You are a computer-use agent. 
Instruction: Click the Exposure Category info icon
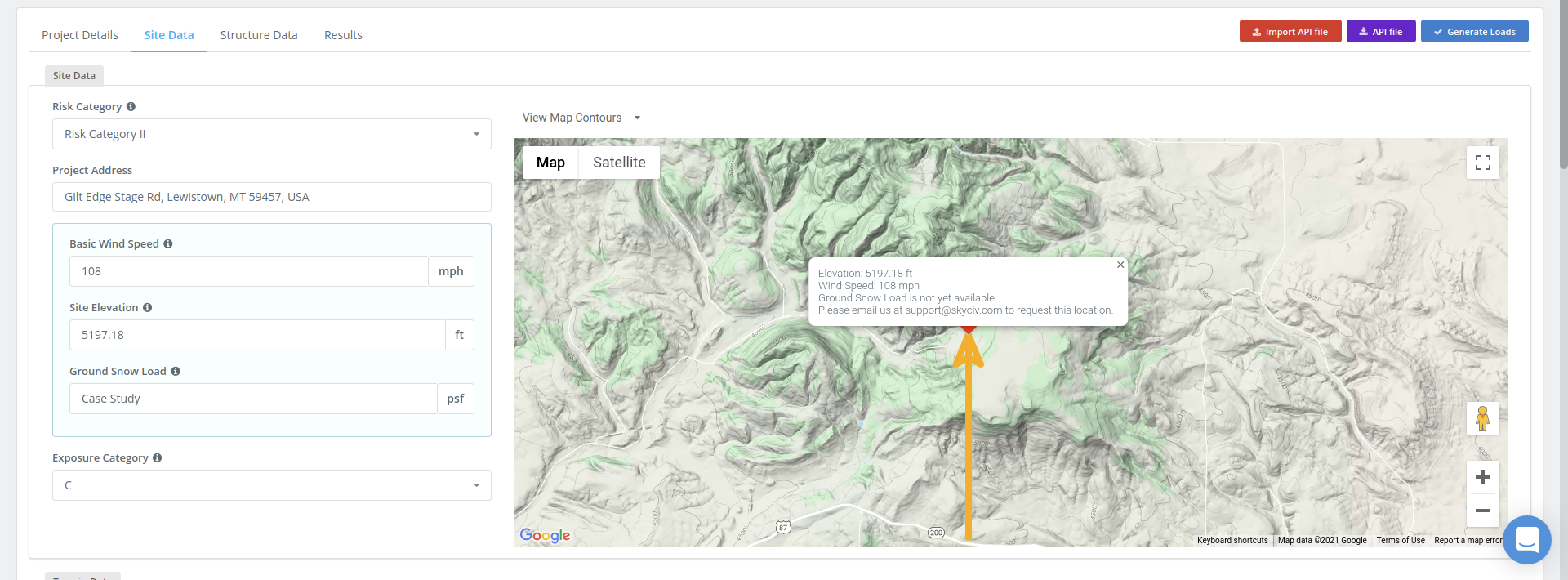(158, 458)
